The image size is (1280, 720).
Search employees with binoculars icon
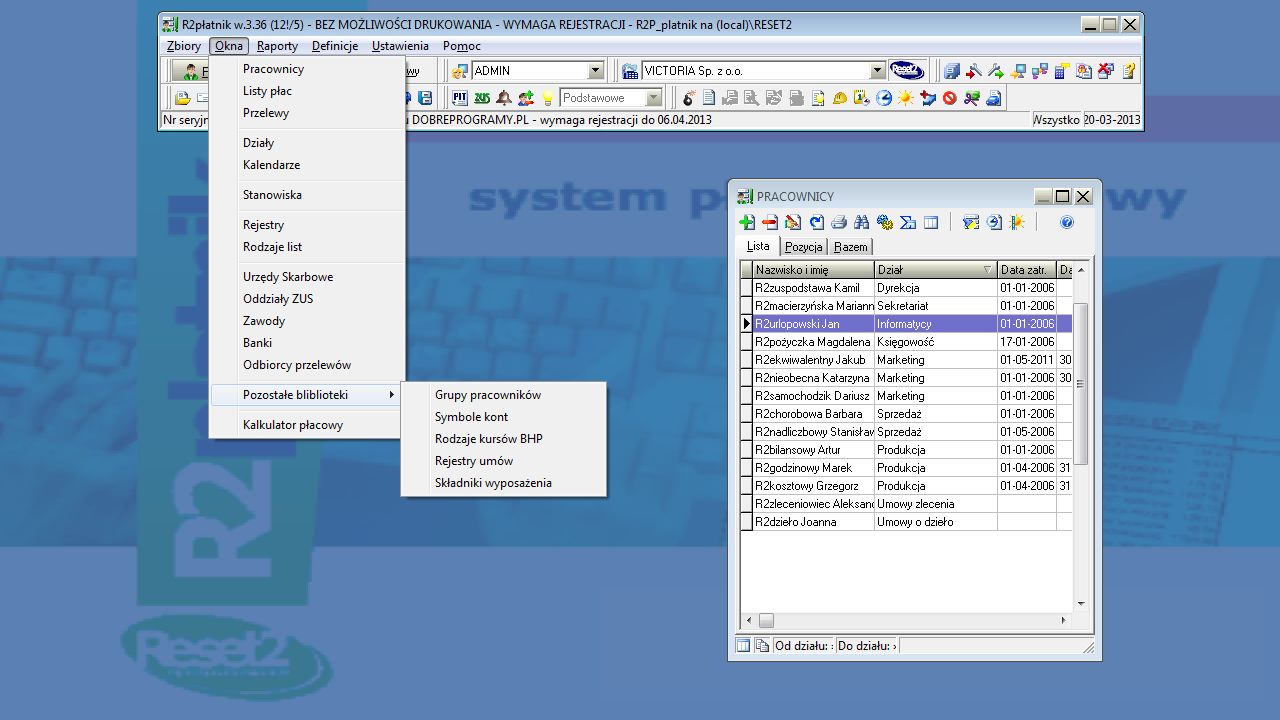(x=862, y=222)
